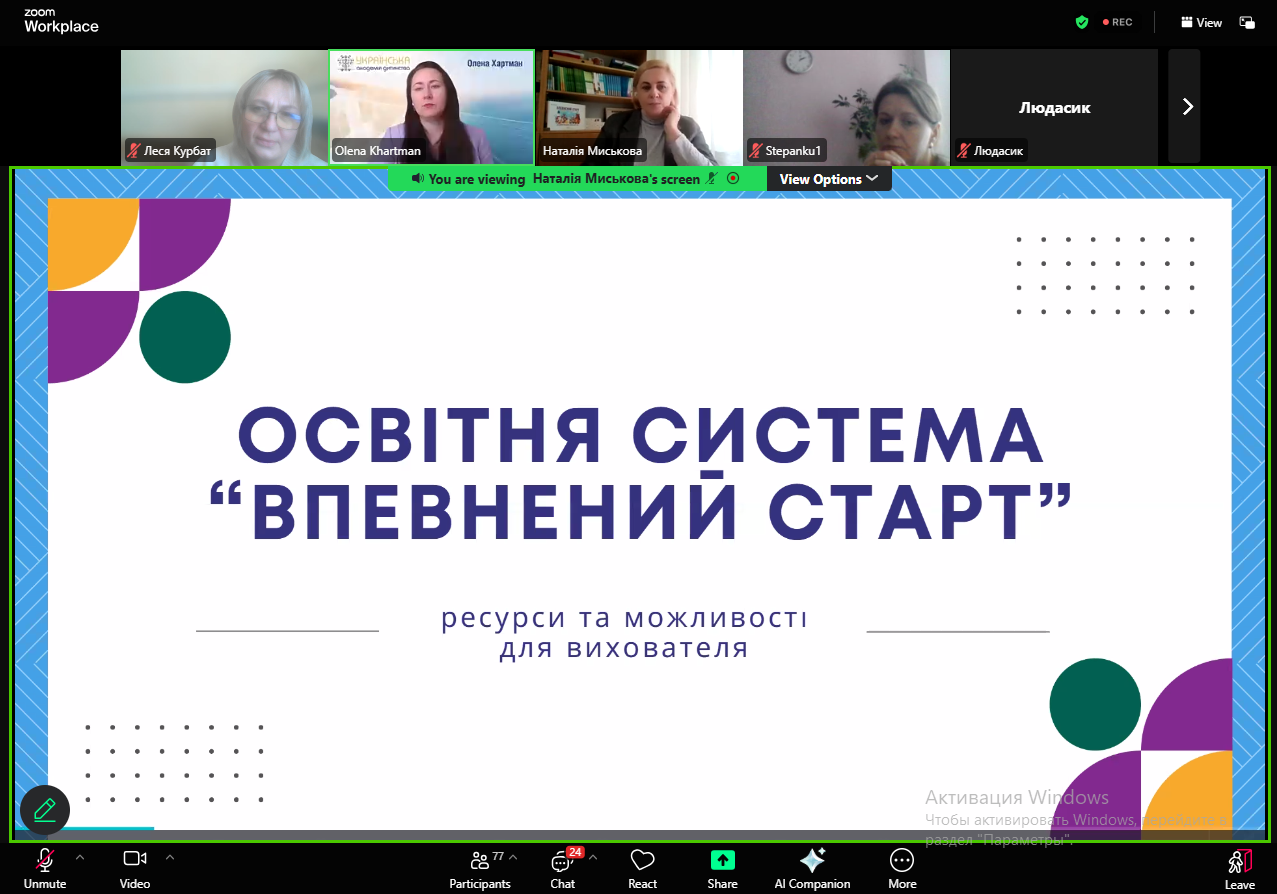
Task: Expand the audio options arrow beside Unmute
Action: coord(80,857)
